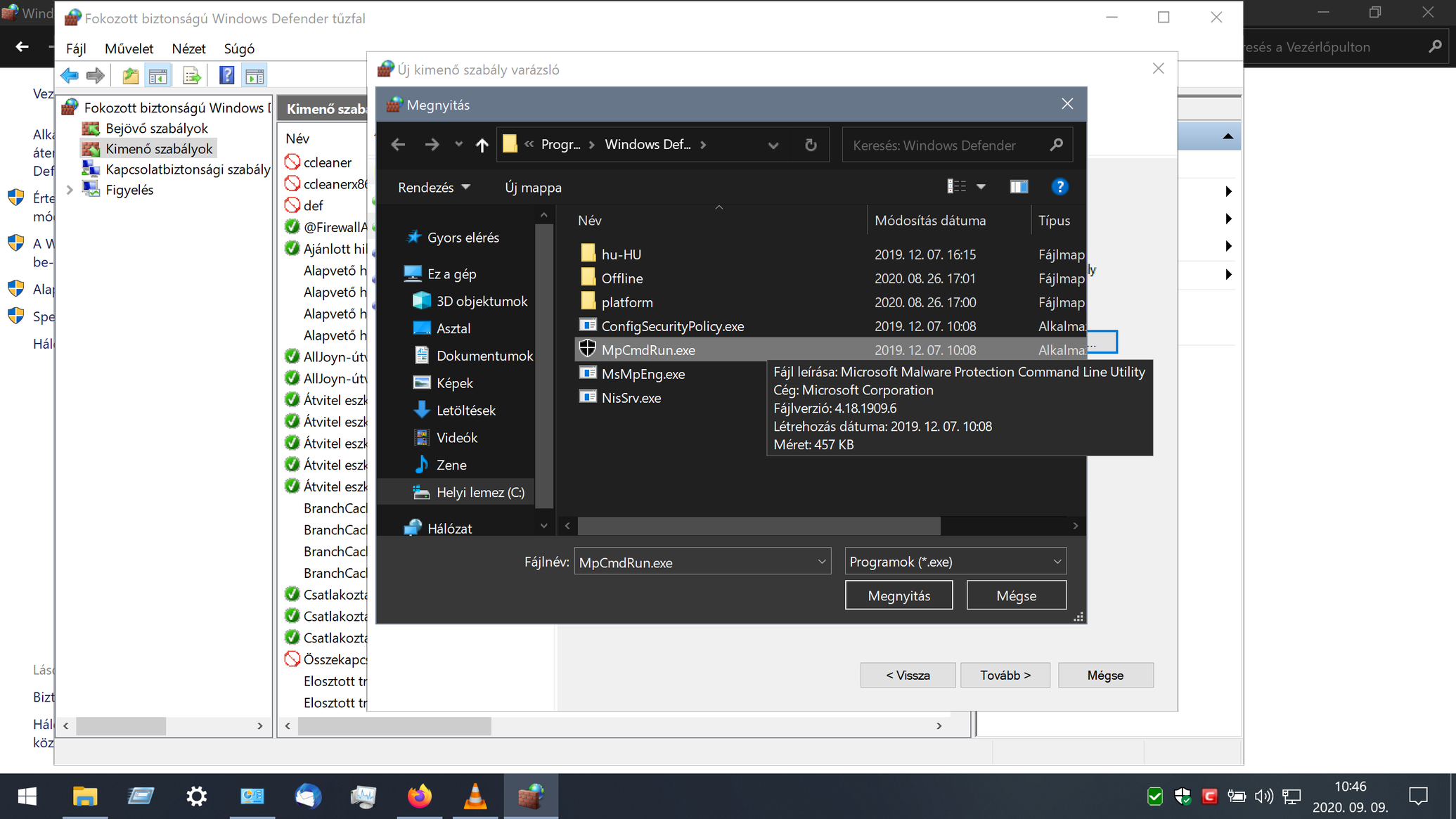This screenshot has height=819, width=1456.
Task: Select the ConfigSecurityPolicy.exe file
Action: pos(672,326)
